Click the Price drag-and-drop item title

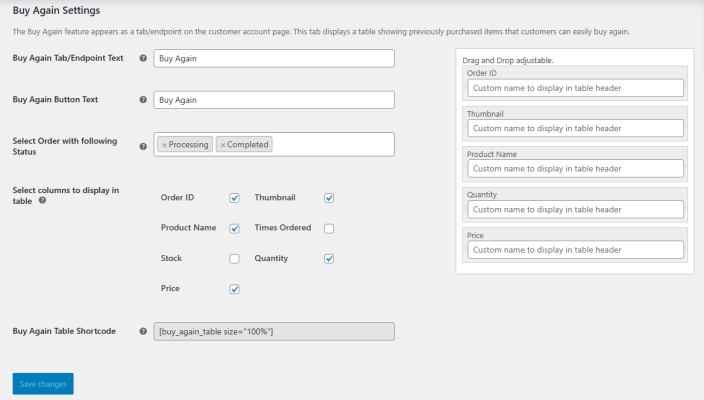[x=475, y=236]
